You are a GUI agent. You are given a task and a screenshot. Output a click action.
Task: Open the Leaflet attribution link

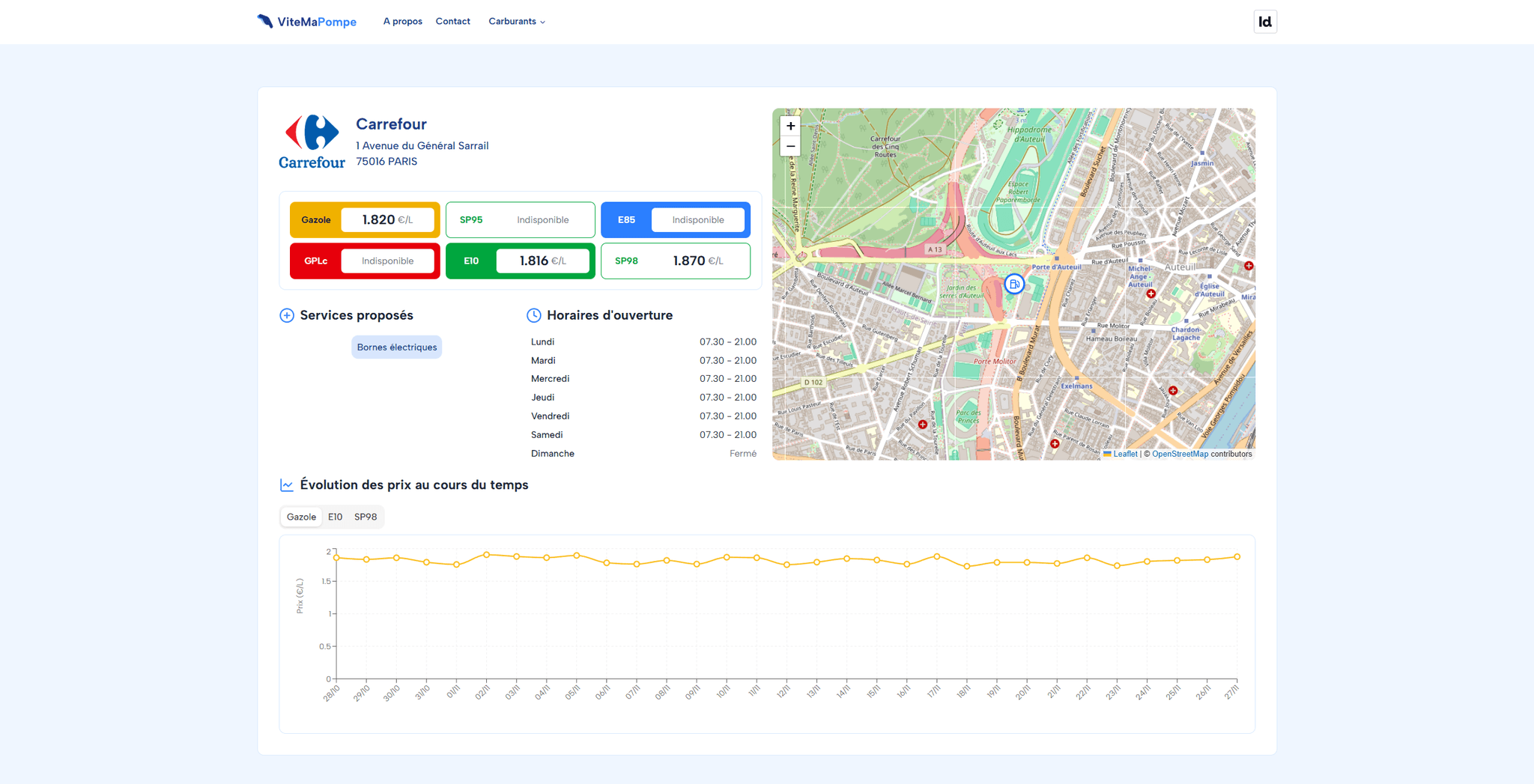(x=1124, y=454)
